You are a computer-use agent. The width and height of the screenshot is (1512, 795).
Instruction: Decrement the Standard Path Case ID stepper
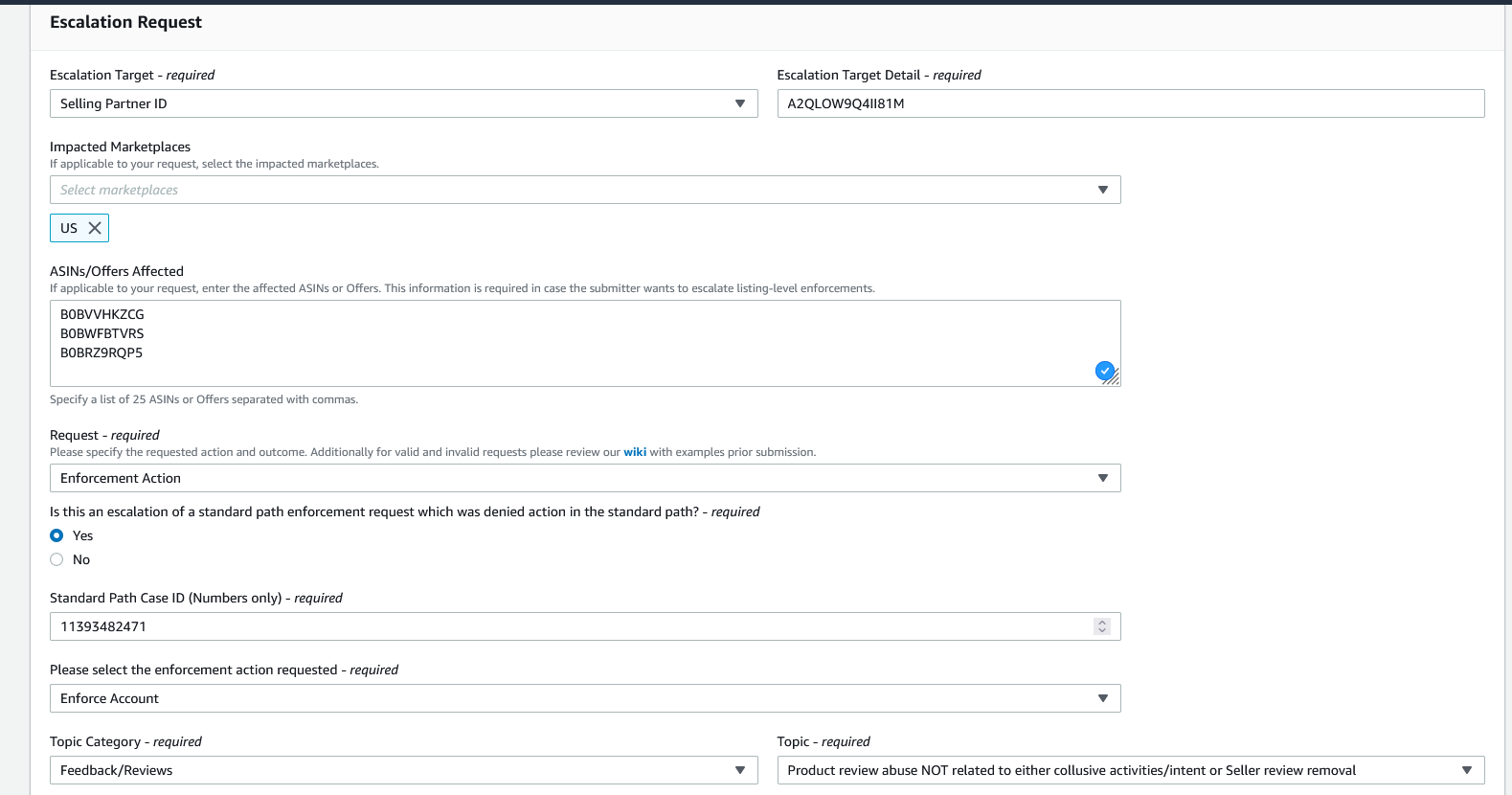(x=1102, y=630)
